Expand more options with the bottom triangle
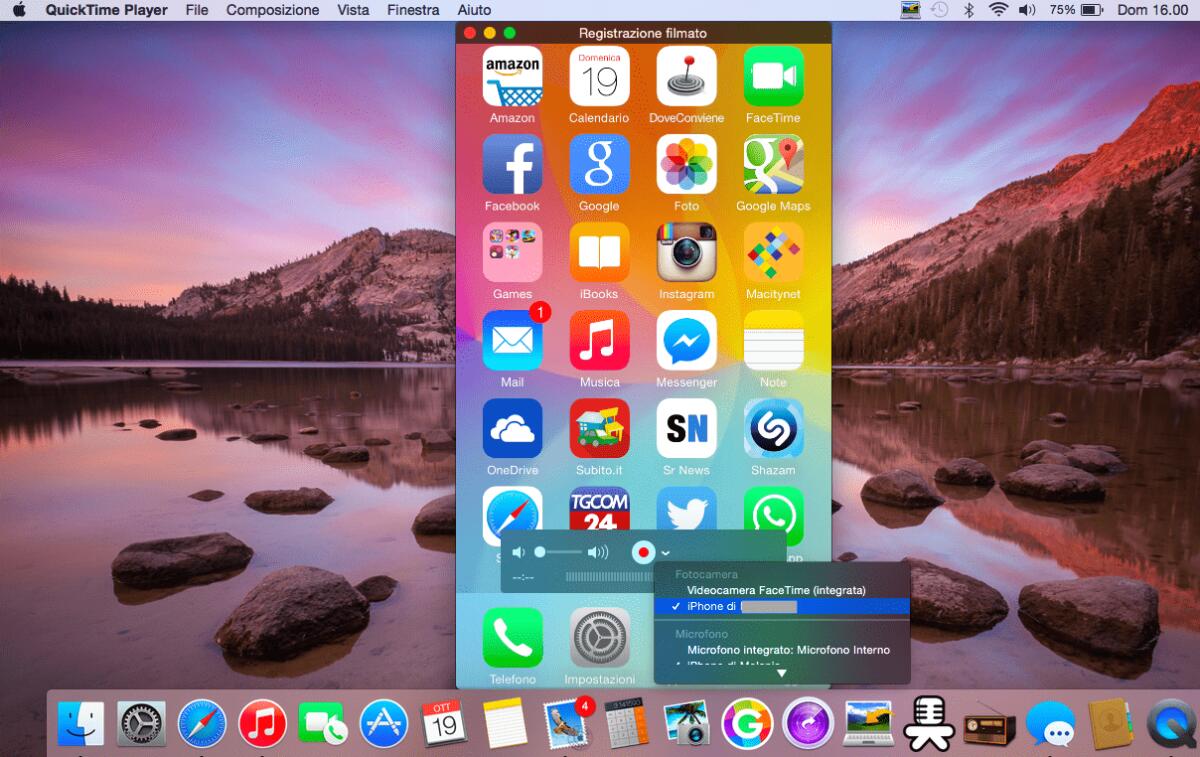Image resolution: width=1200 pixels, height=757 pixels. [x=781, y=672]
